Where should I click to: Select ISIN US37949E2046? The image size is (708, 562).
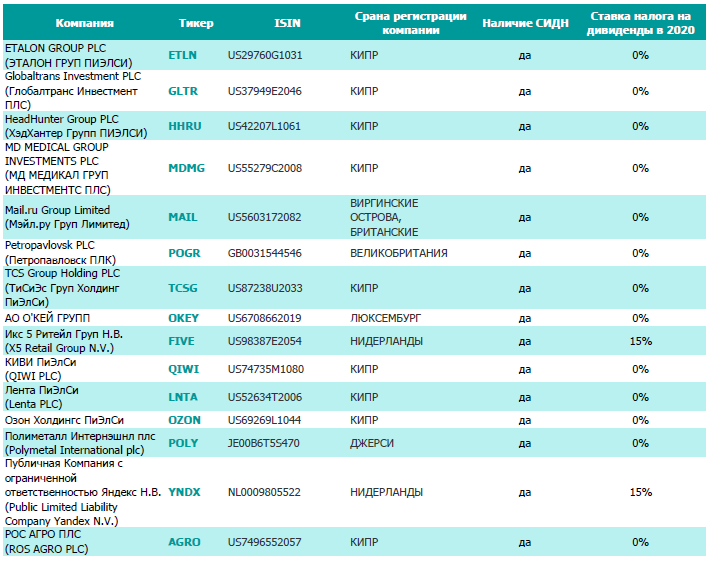pos(264,91)
